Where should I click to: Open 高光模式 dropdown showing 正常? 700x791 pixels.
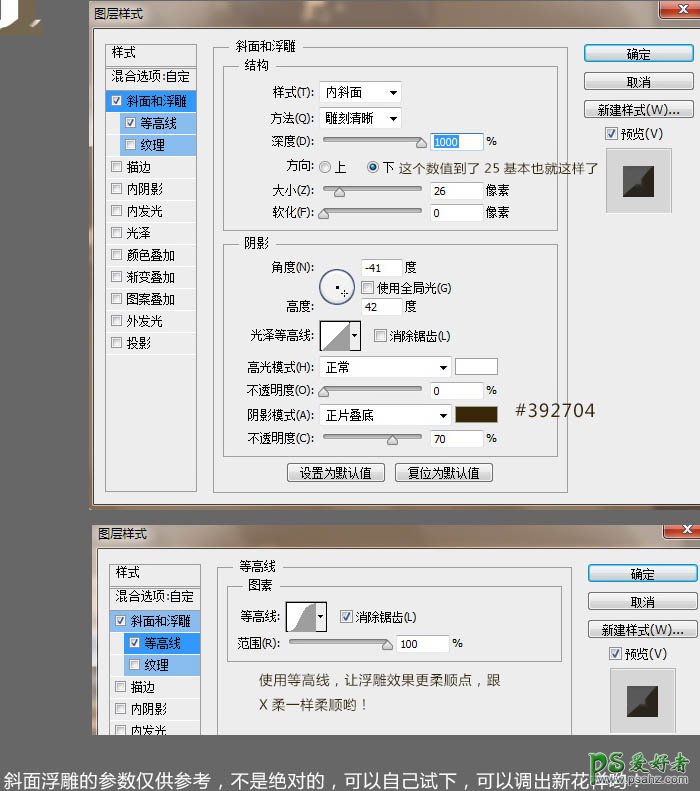385,367
